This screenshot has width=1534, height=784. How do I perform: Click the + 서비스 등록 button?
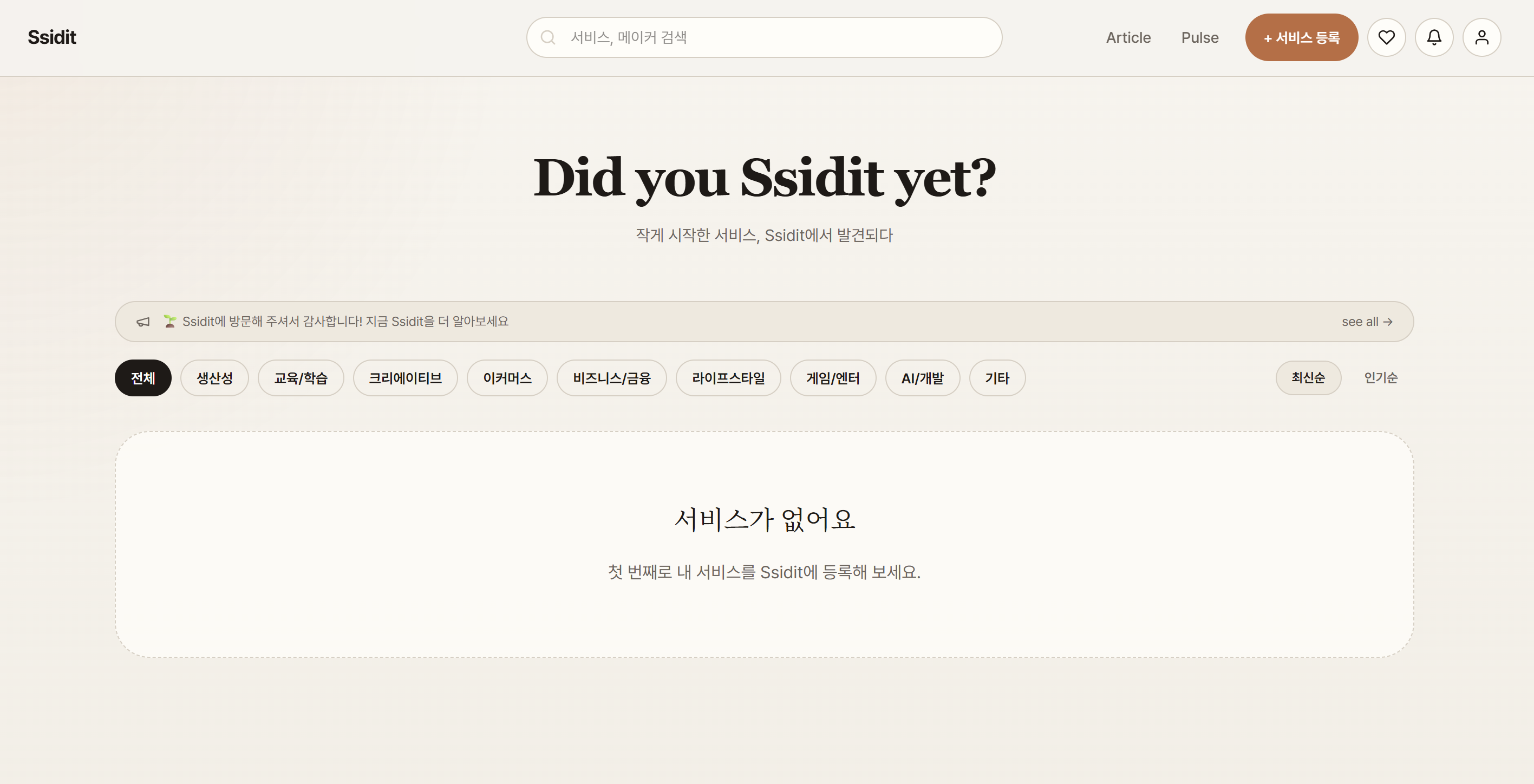pyautogui.click(x=1301, y=37)
